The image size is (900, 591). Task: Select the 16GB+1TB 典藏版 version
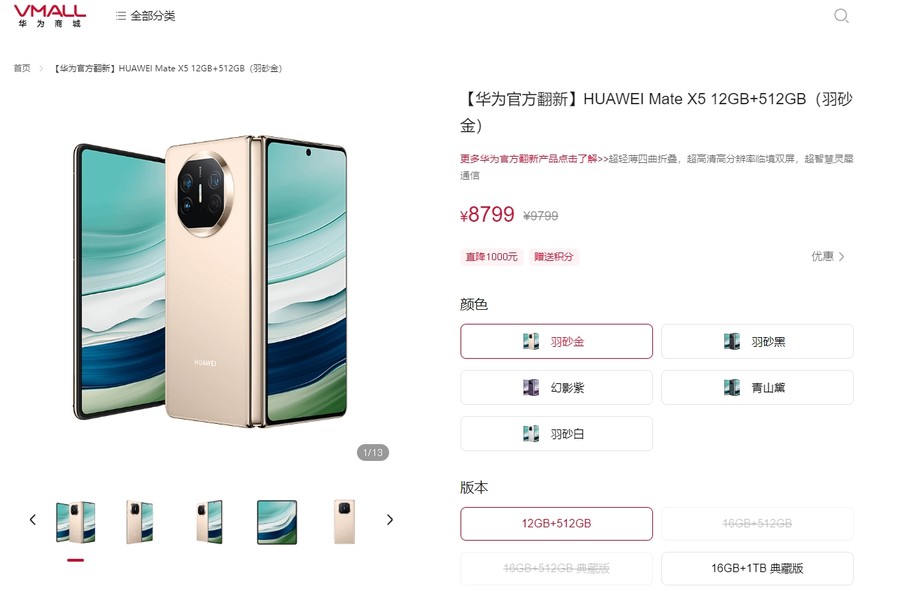point(757,568)
